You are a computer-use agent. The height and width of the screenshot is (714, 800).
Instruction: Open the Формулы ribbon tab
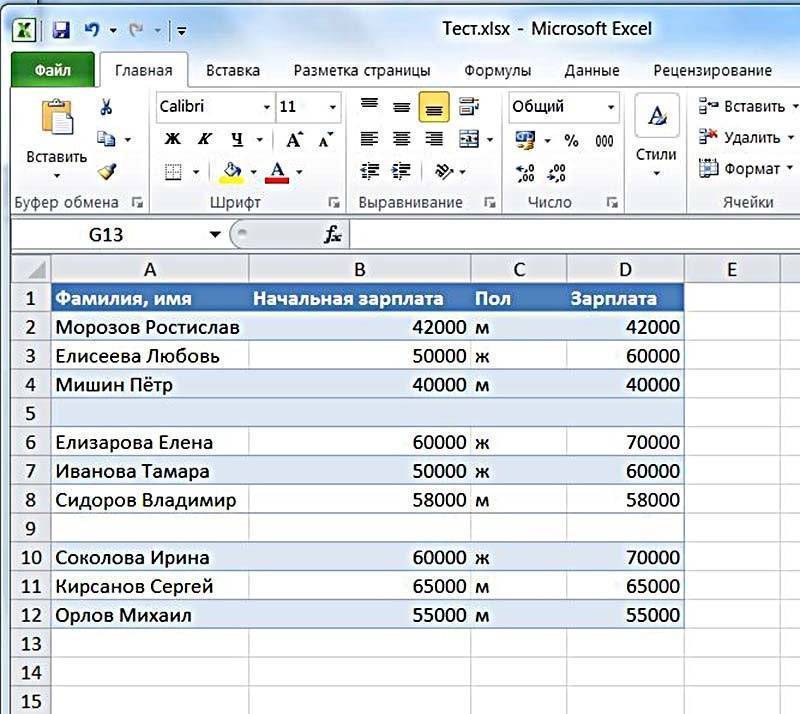pos(497,71)
